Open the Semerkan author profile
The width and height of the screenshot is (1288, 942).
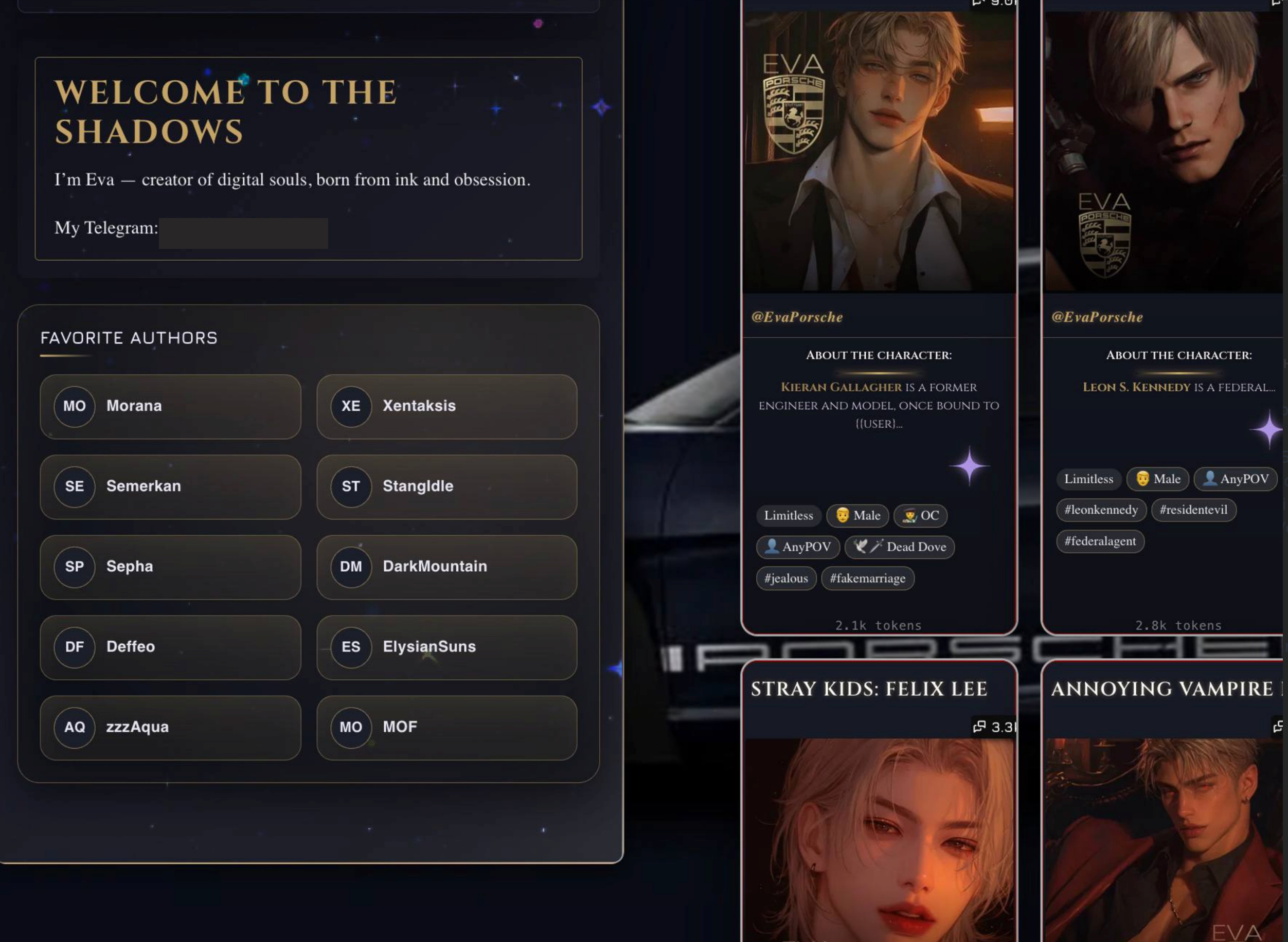tap(171, 487)
